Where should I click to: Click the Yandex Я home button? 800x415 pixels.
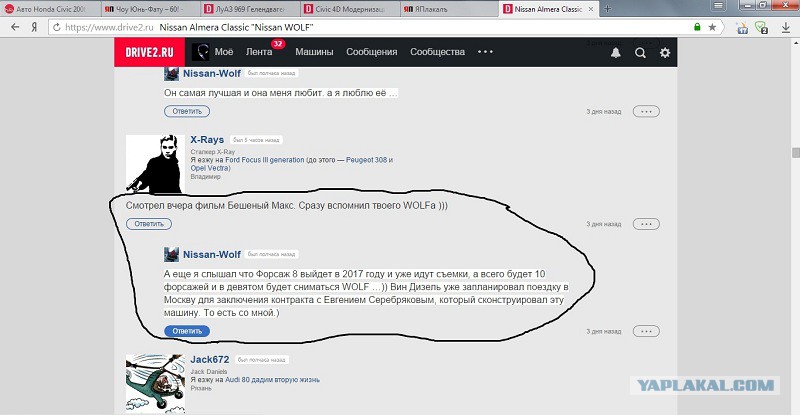34,27
